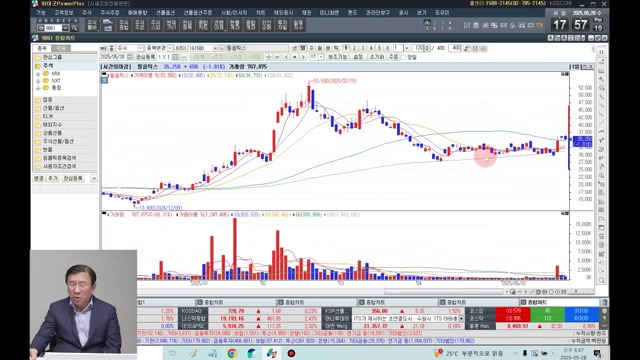Click the 주문 button

[x=393, y=57]
